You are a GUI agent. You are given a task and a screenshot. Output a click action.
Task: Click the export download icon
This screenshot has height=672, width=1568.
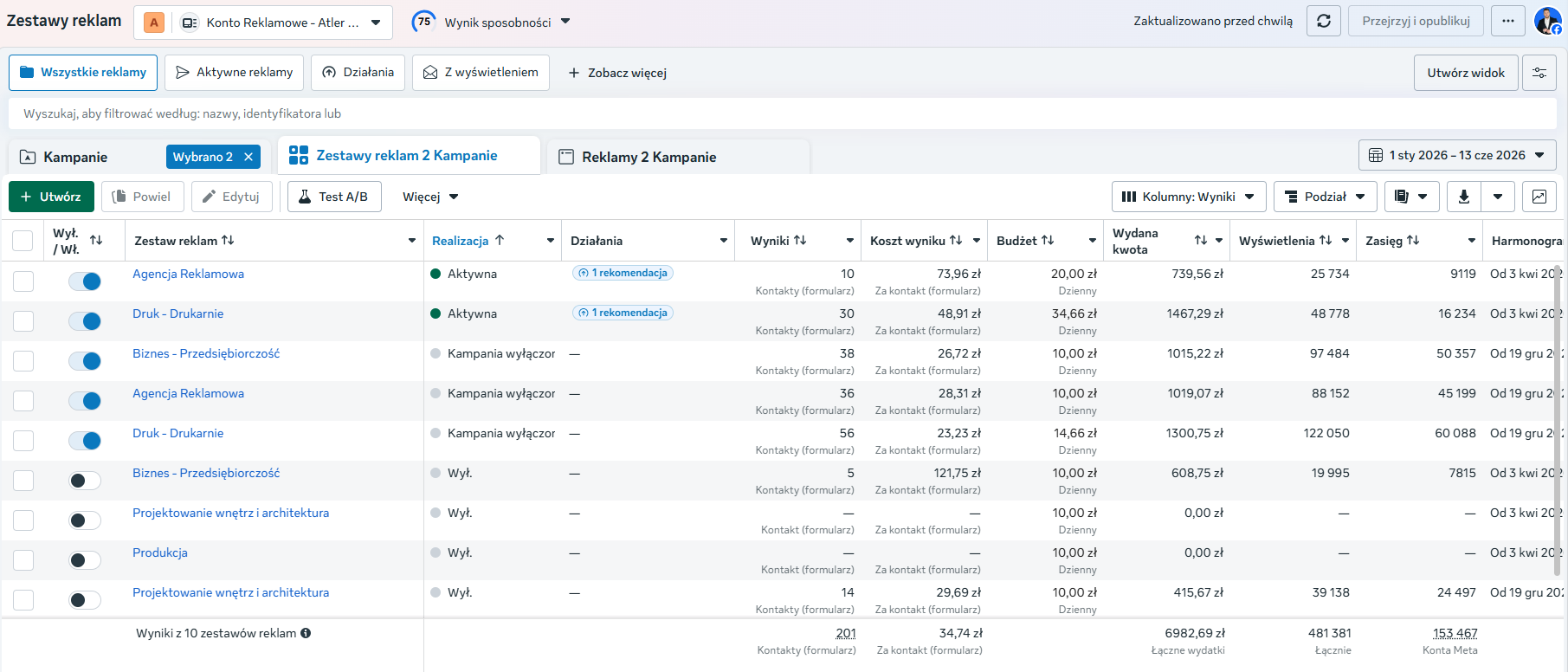tap(1464, 197)
